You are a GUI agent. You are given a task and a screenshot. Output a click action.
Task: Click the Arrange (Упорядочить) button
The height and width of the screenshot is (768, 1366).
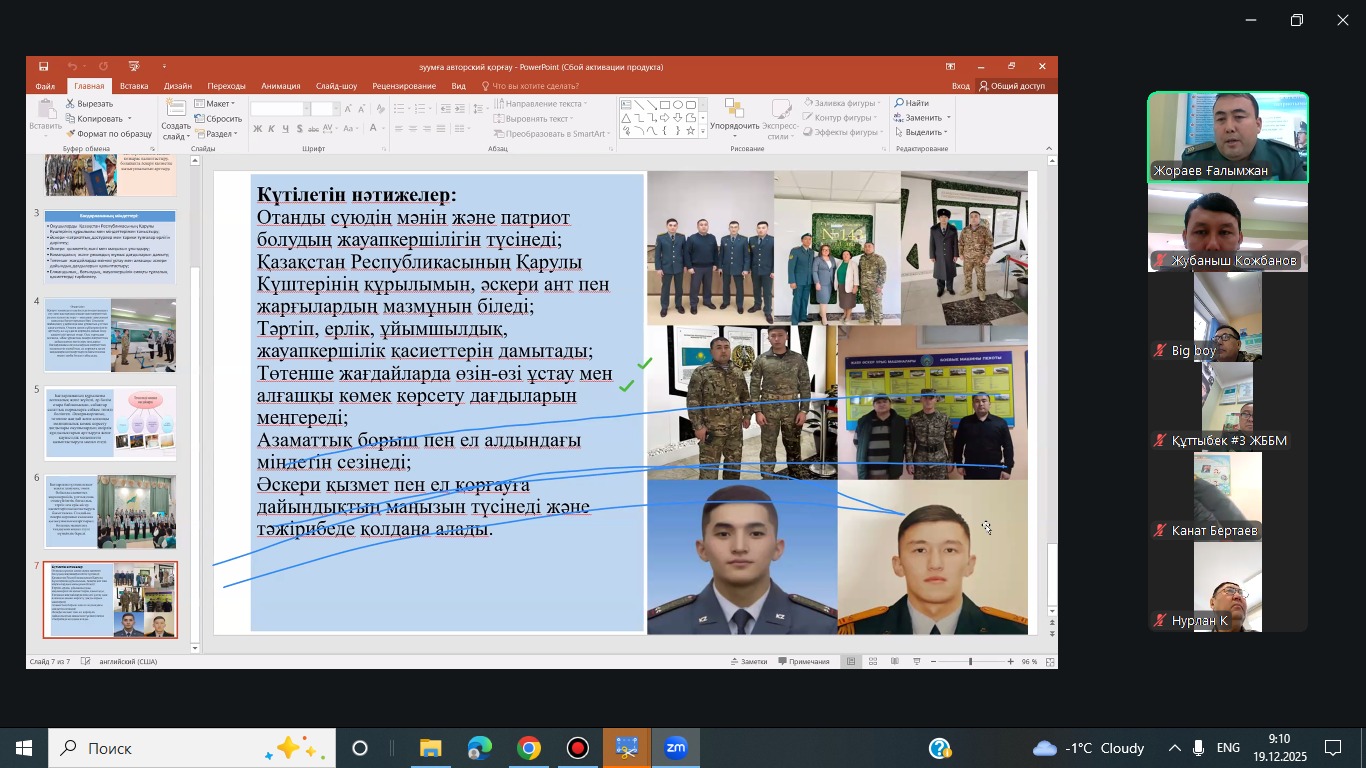(x=734, y=118)
